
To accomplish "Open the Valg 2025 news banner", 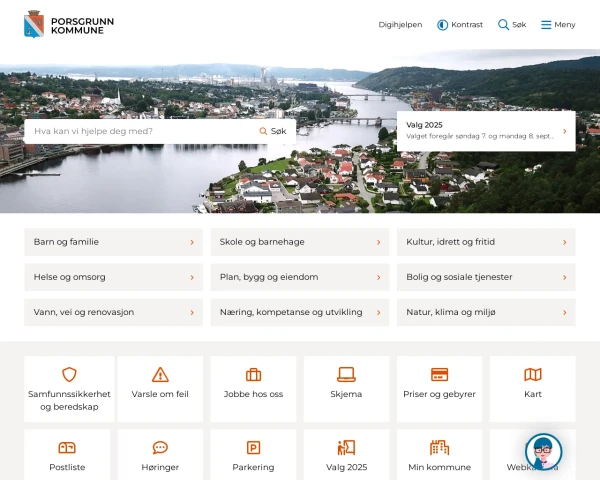I will (486, 131).
